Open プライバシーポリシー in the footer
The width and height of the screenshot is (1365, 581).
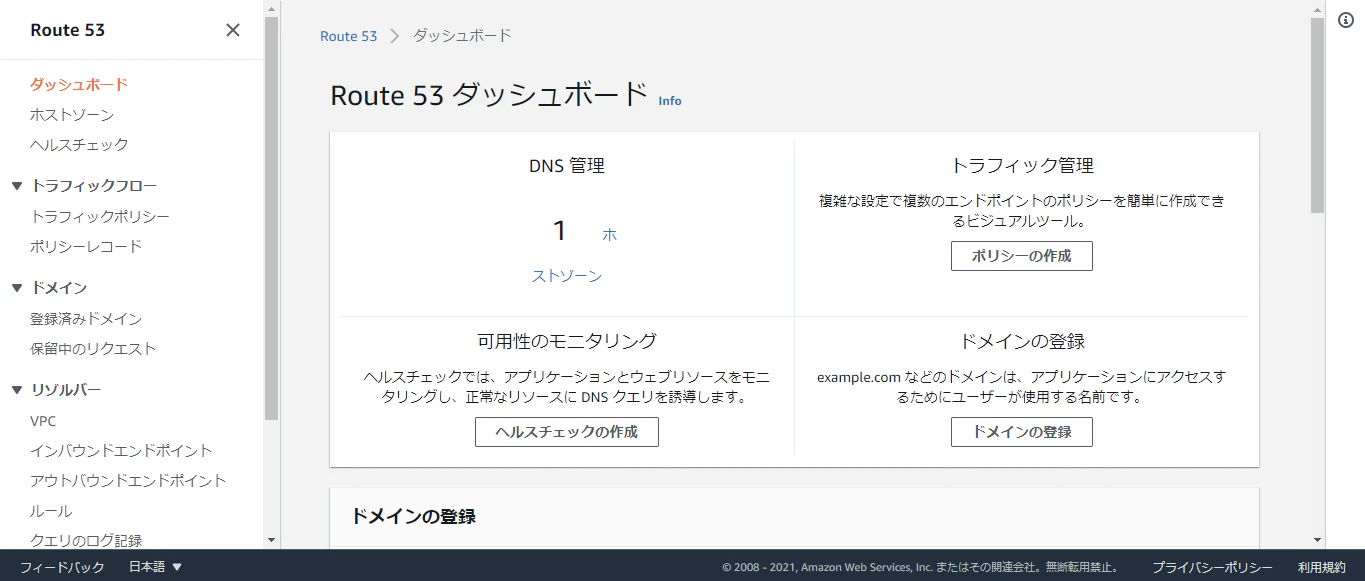pos(1212,567)
